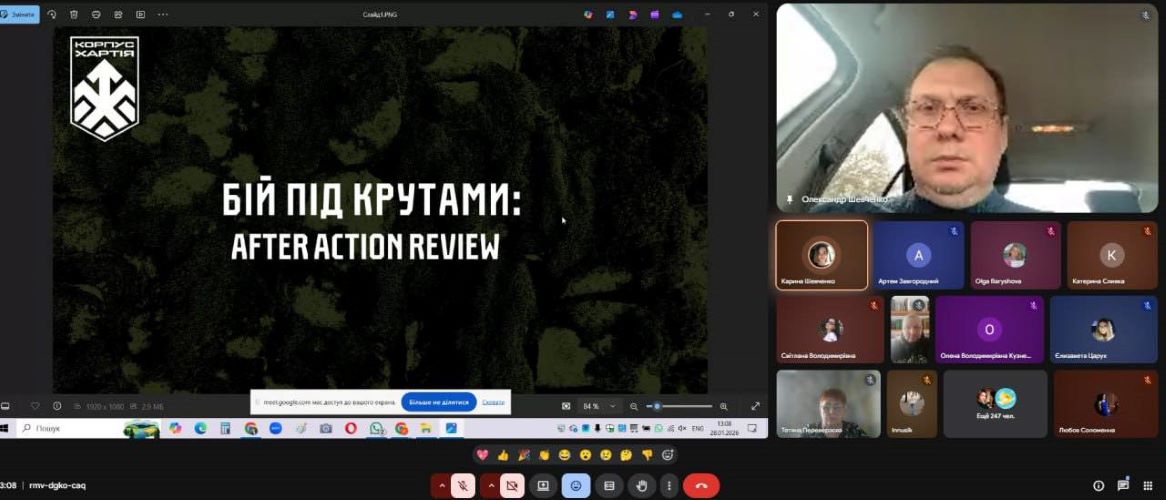1166x500 pixels.
Task: Open the chat messages panel
Action: click(1123, 486)
